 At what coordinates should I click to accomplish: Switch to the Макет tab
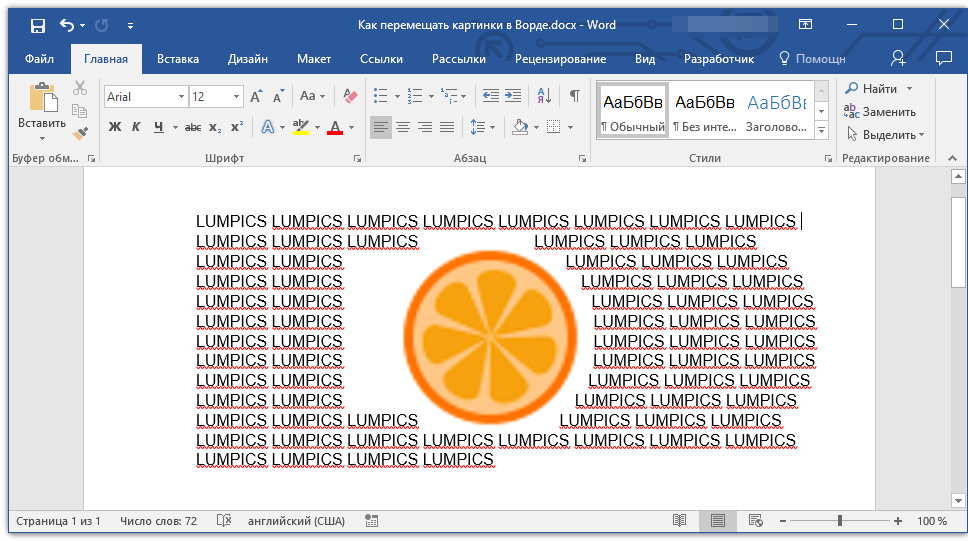point(314,59)
